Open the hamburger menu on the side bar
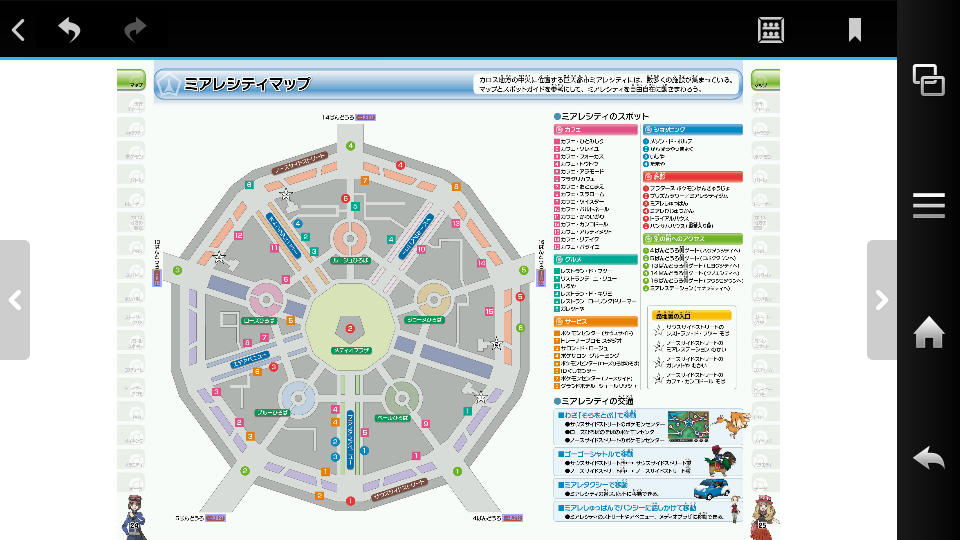 pos(928,205)
